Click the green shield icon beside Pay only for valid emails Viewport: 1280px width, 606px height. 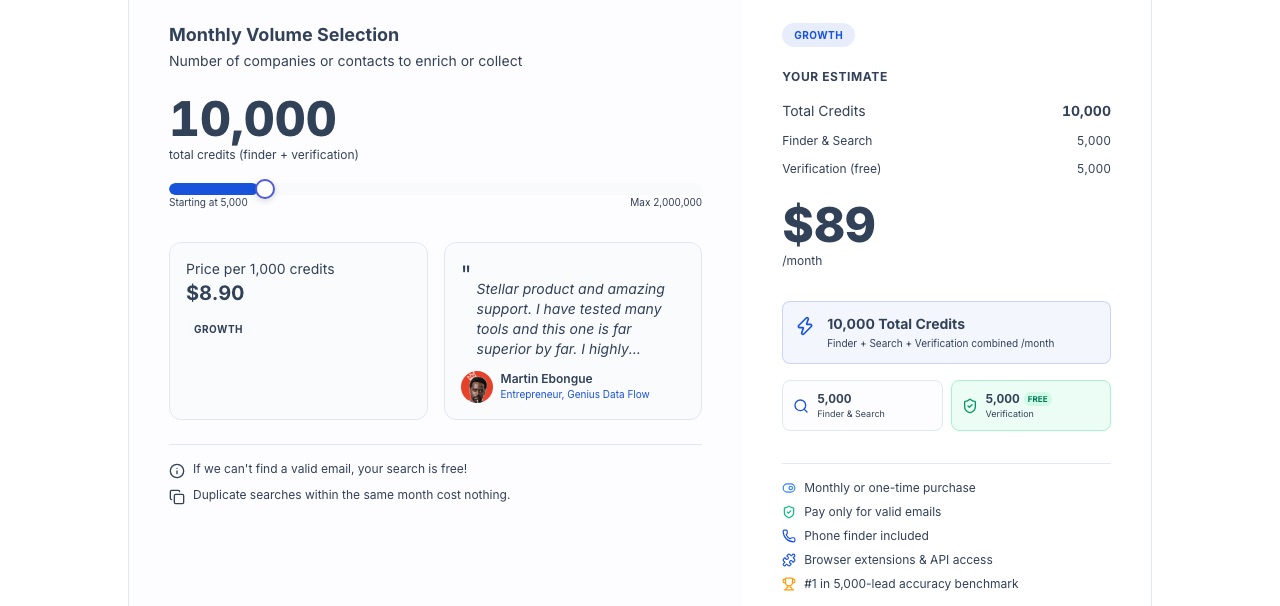point(789,512)
